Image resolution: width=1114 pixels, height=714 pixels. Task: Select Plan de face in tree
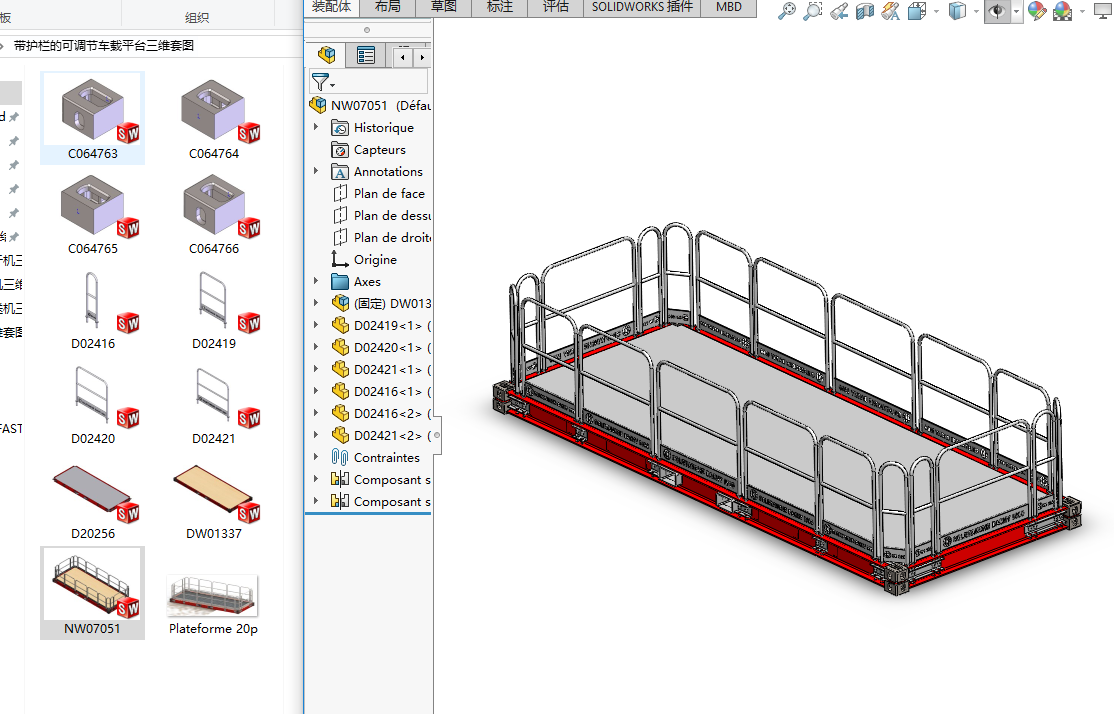(x=388, y=194)
